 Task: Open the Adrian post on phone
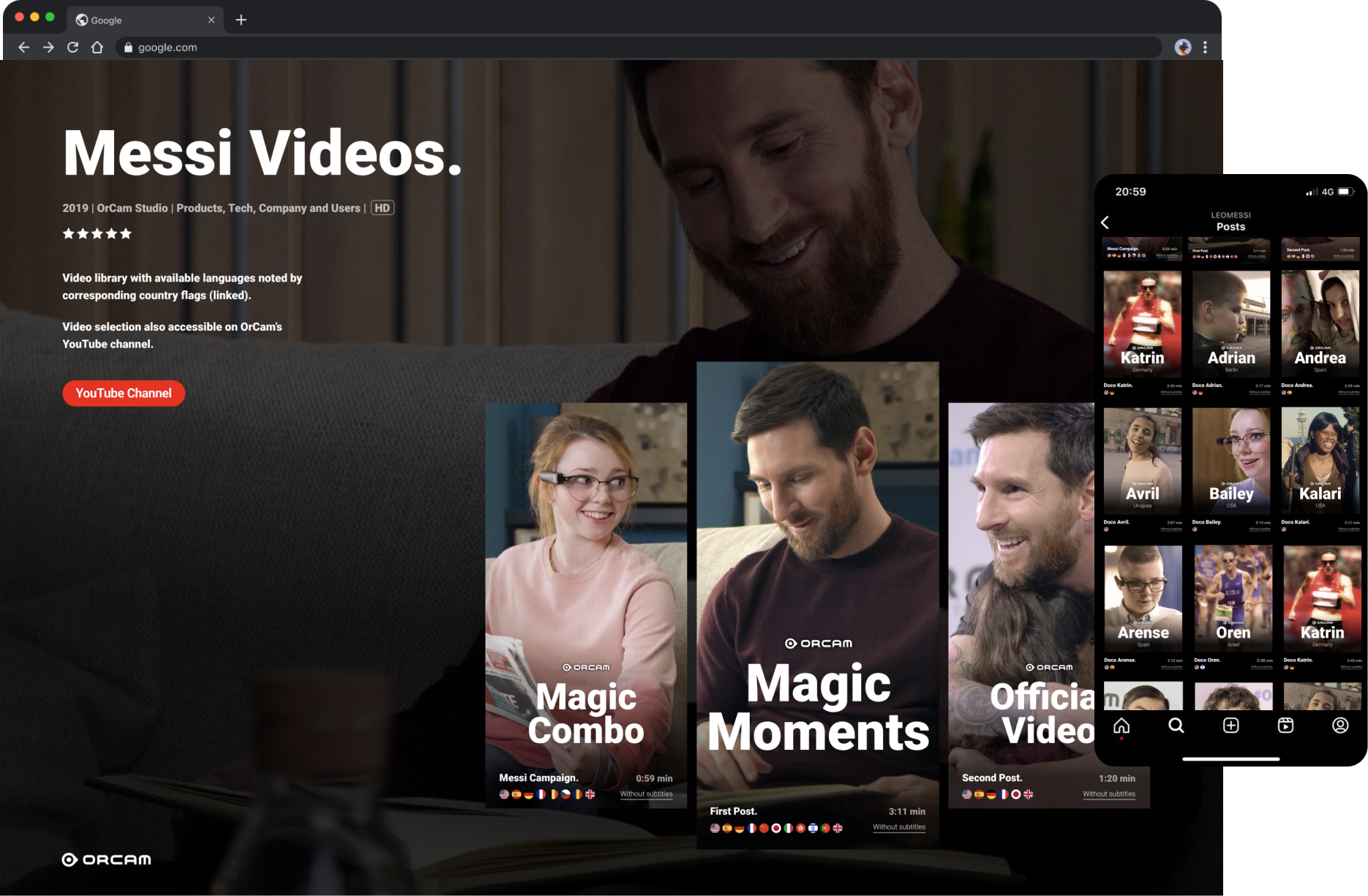[x=1231, y=323]
